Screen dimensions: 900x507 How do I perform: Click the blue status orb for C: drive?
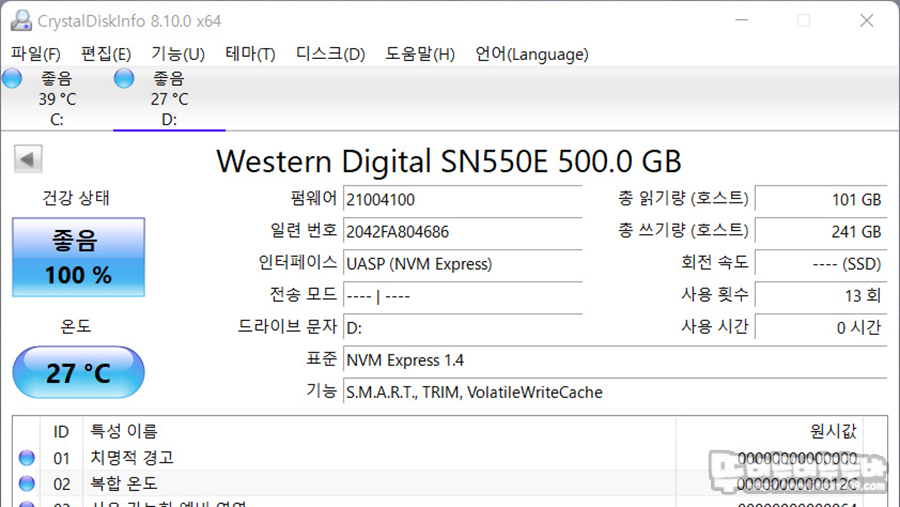tap(12, 78)
